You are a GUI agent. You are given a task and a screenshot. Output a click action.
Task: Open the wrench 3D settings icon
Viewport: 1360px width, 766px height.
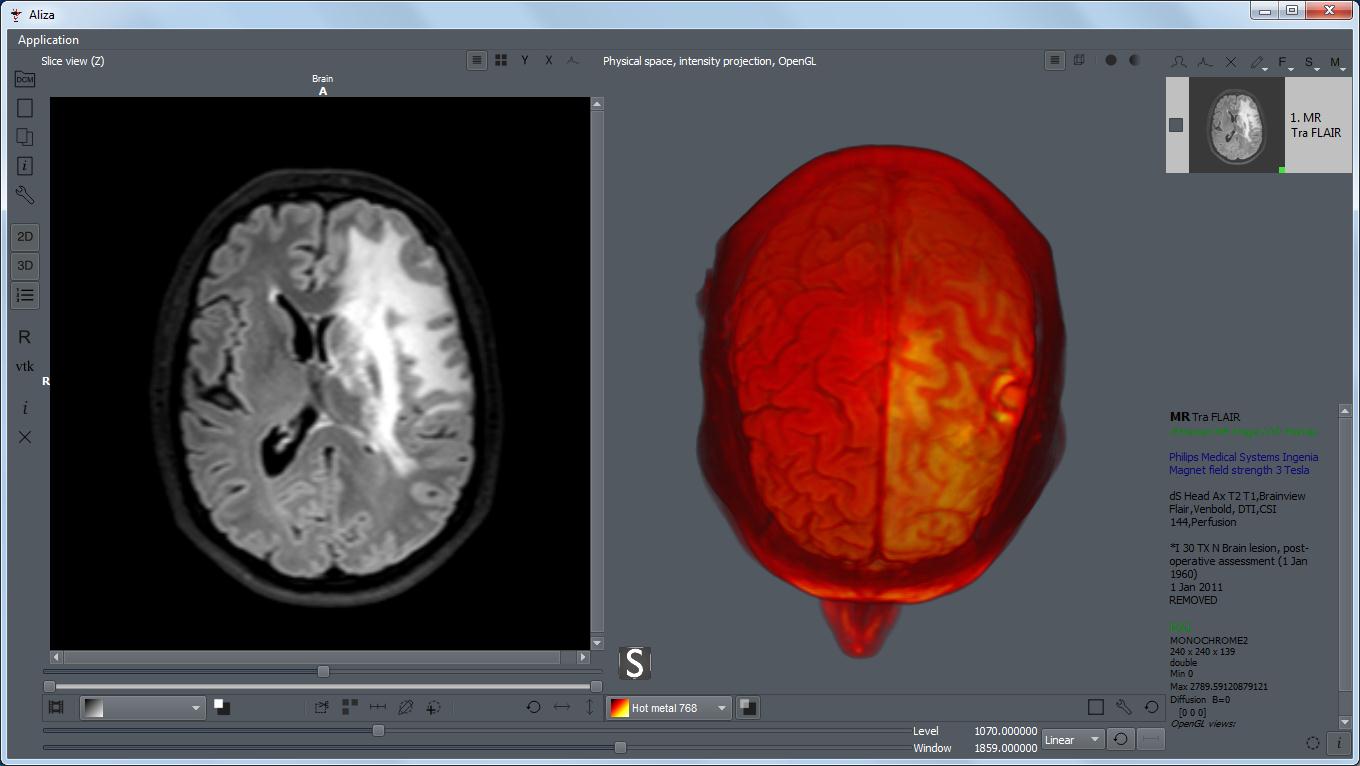1124,707
